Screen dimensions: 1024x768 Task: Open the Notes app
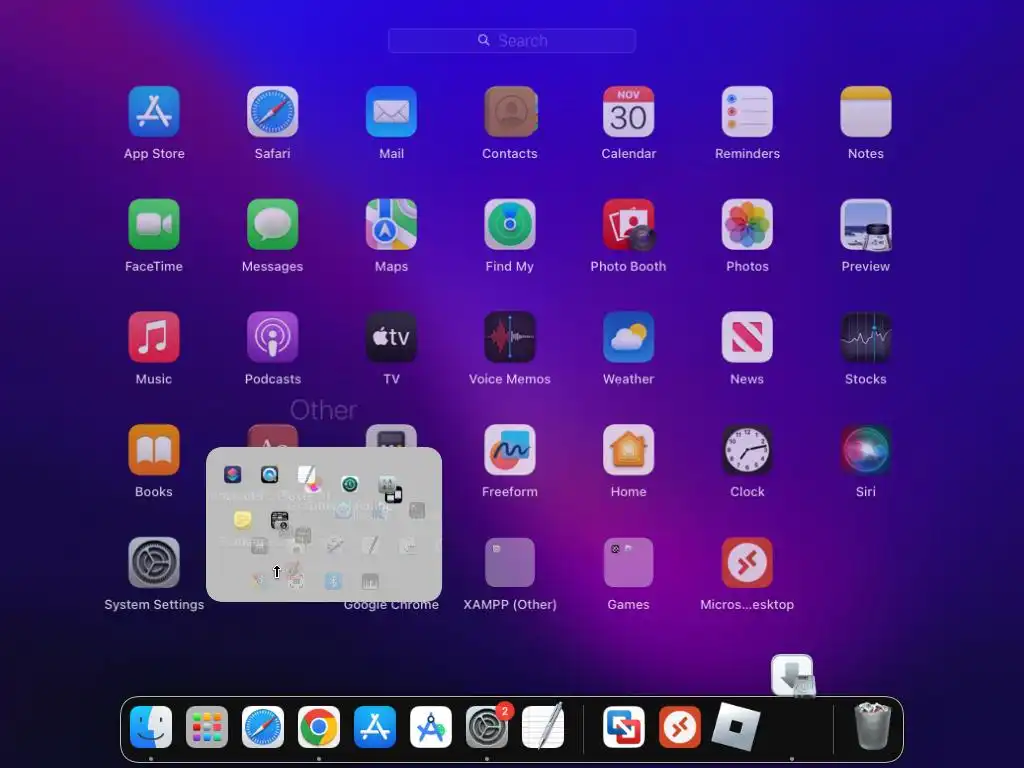866,112
